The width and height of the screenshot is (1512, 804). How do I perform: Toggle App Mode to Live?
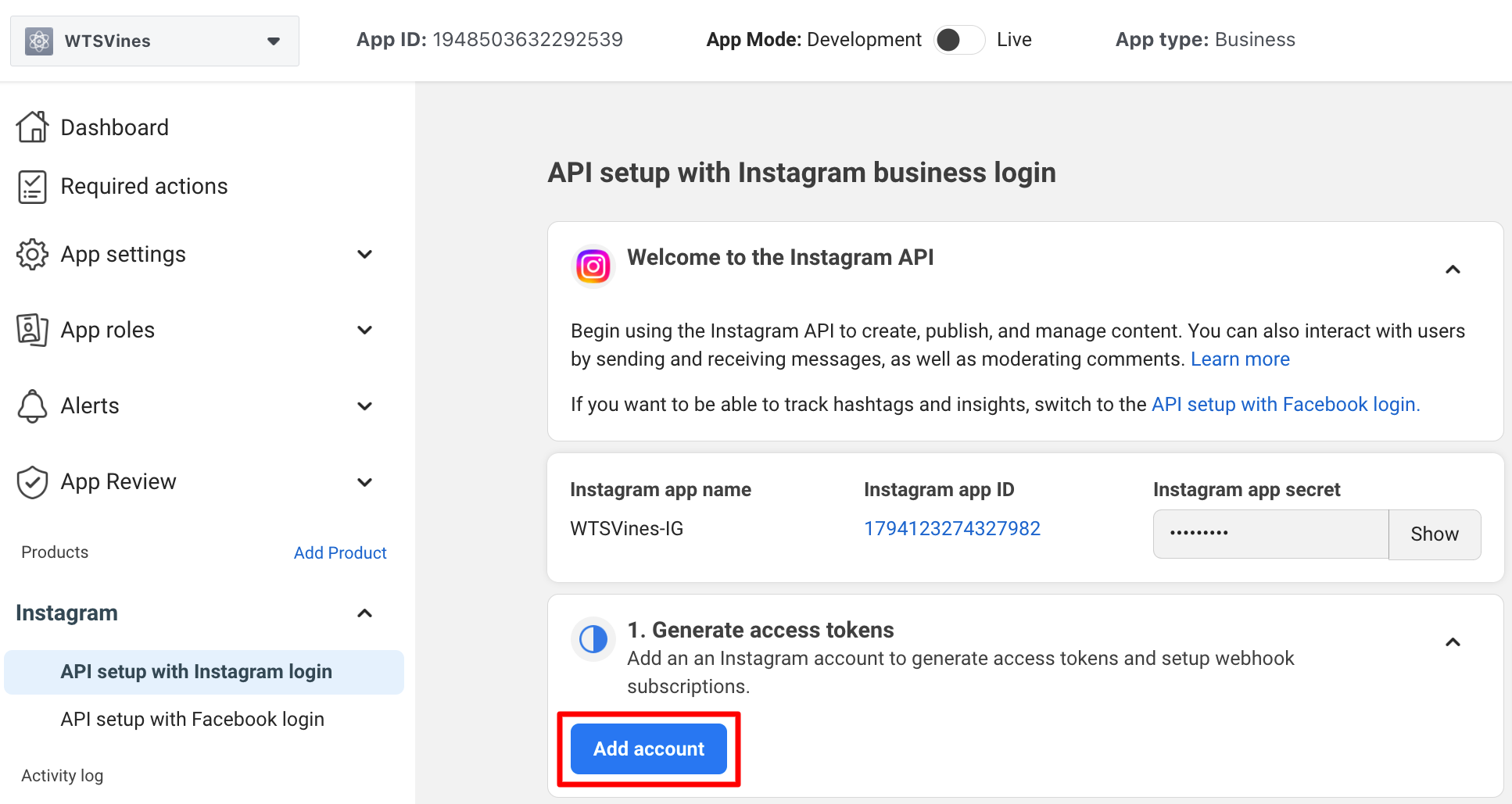click(959, 40)
